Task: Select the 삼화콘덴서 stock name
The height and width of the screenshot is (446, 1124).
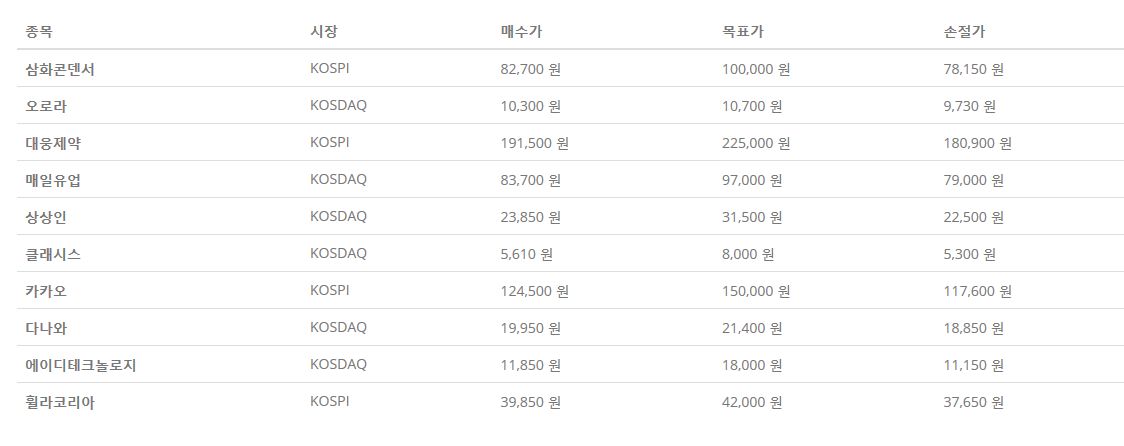Action: (59, 70)
